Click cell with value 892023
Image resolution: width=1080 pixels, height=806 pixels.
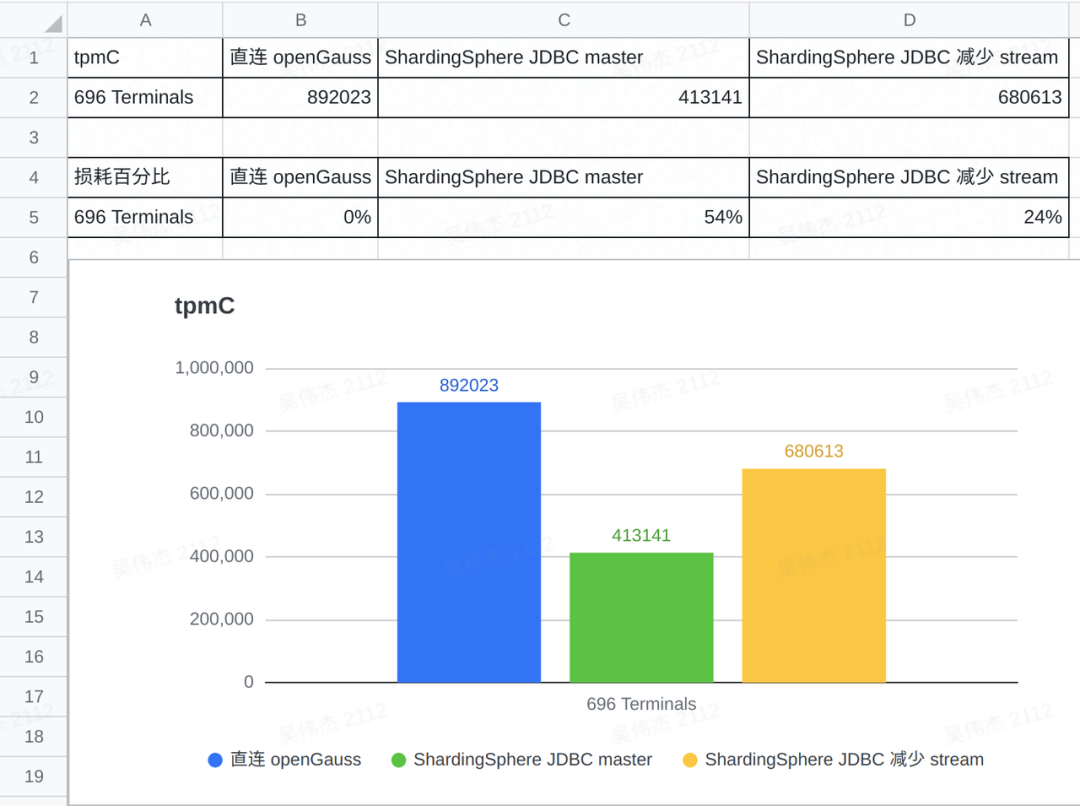click(x=300, y=97)
